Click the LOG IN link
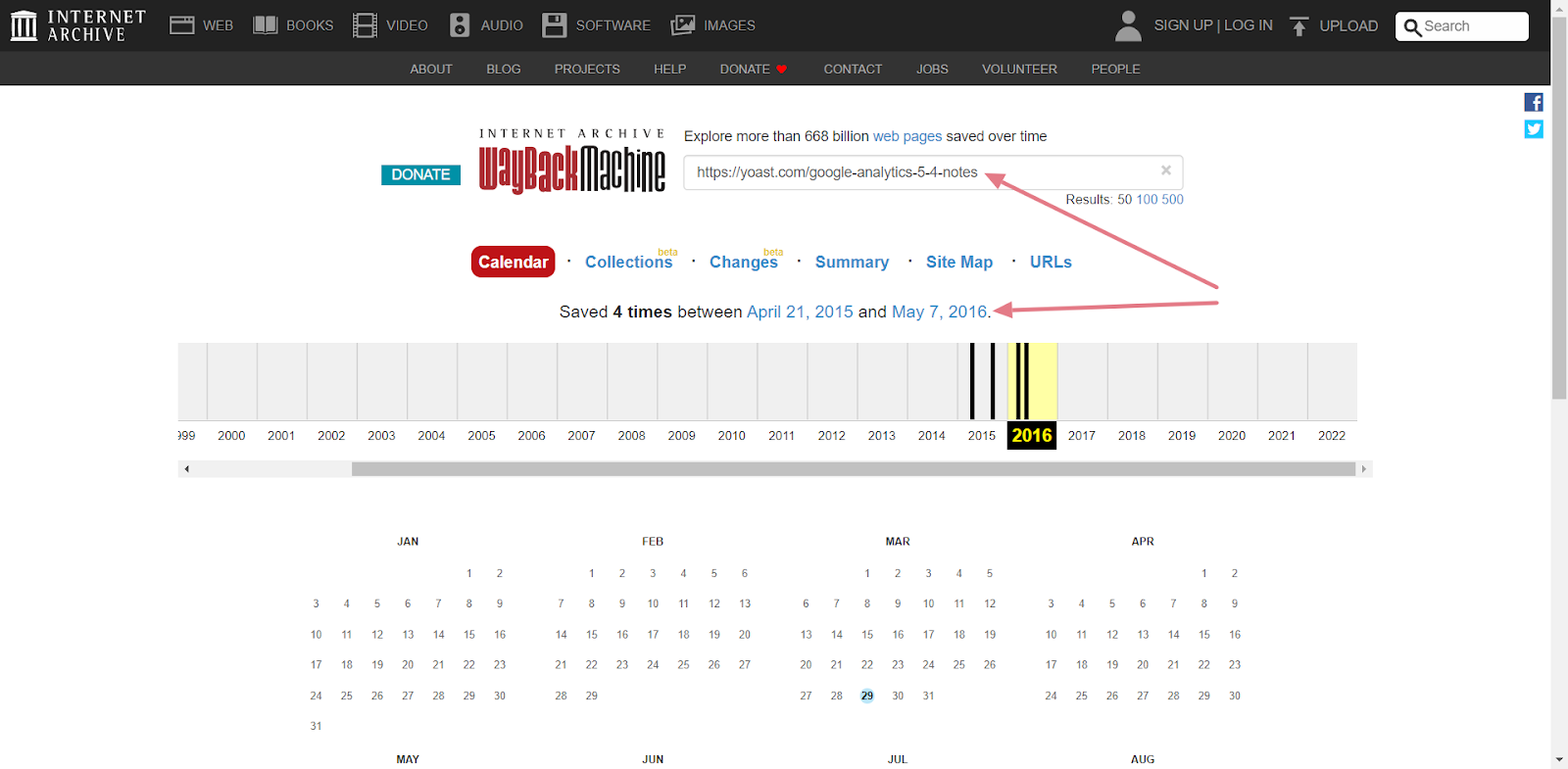1568x769 pixels. (x=1249, y=25)
